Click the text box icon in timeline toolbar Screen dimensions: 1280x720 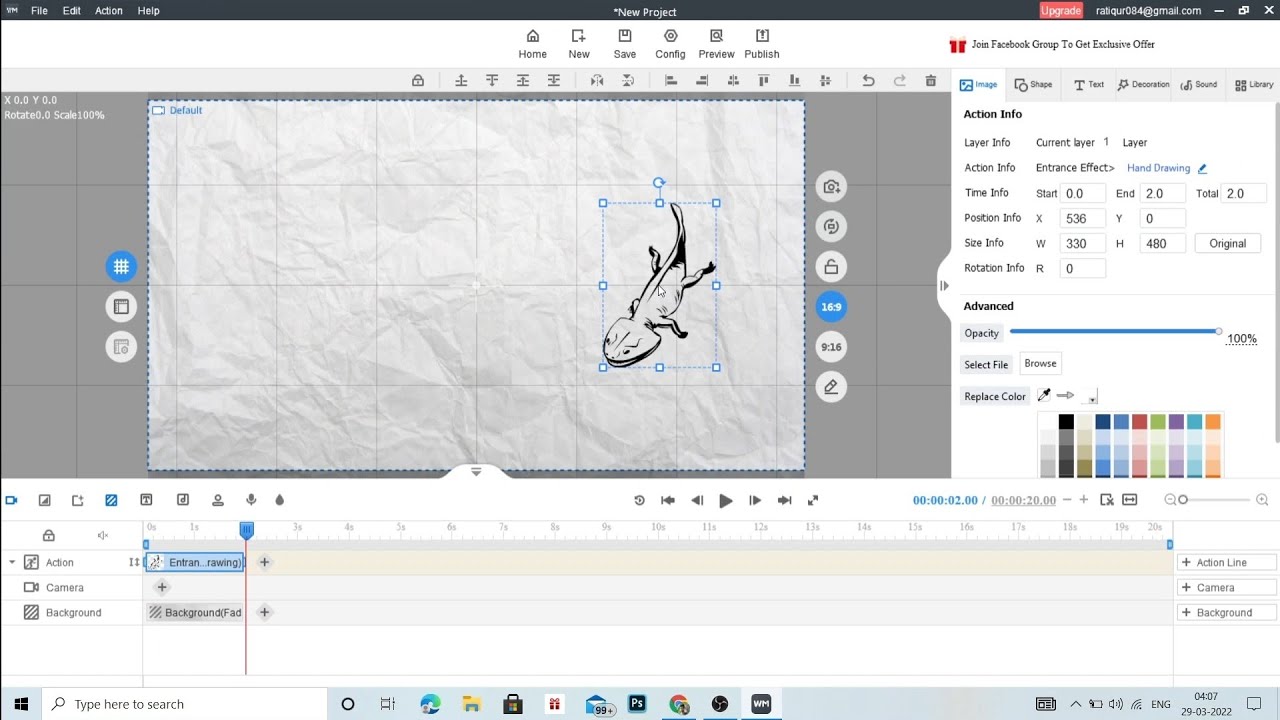tap(146, 500)
